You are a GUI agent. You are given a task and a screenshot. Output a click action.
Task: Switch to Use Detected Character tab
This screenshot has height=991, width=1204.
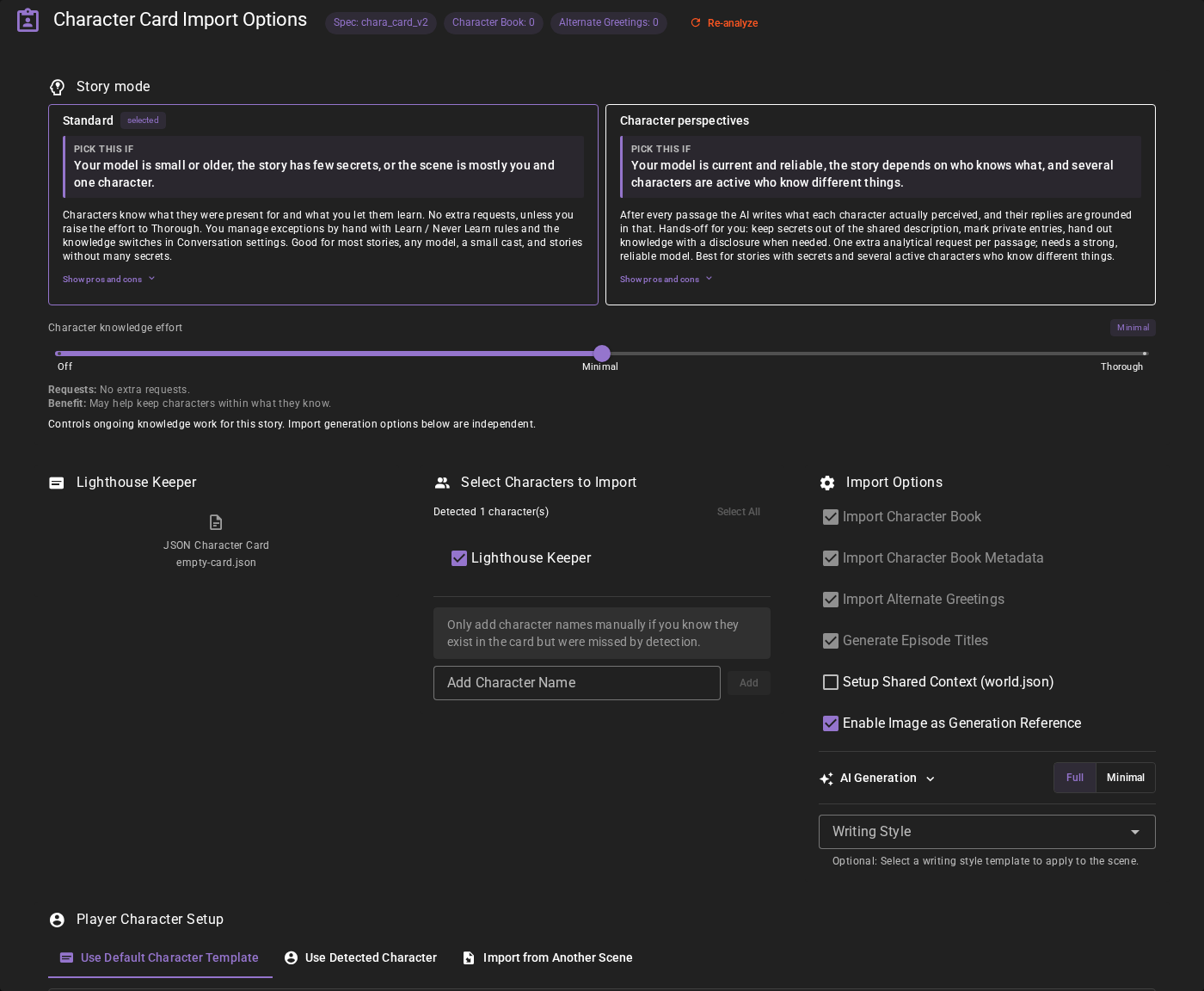click(x=361, y=957)
